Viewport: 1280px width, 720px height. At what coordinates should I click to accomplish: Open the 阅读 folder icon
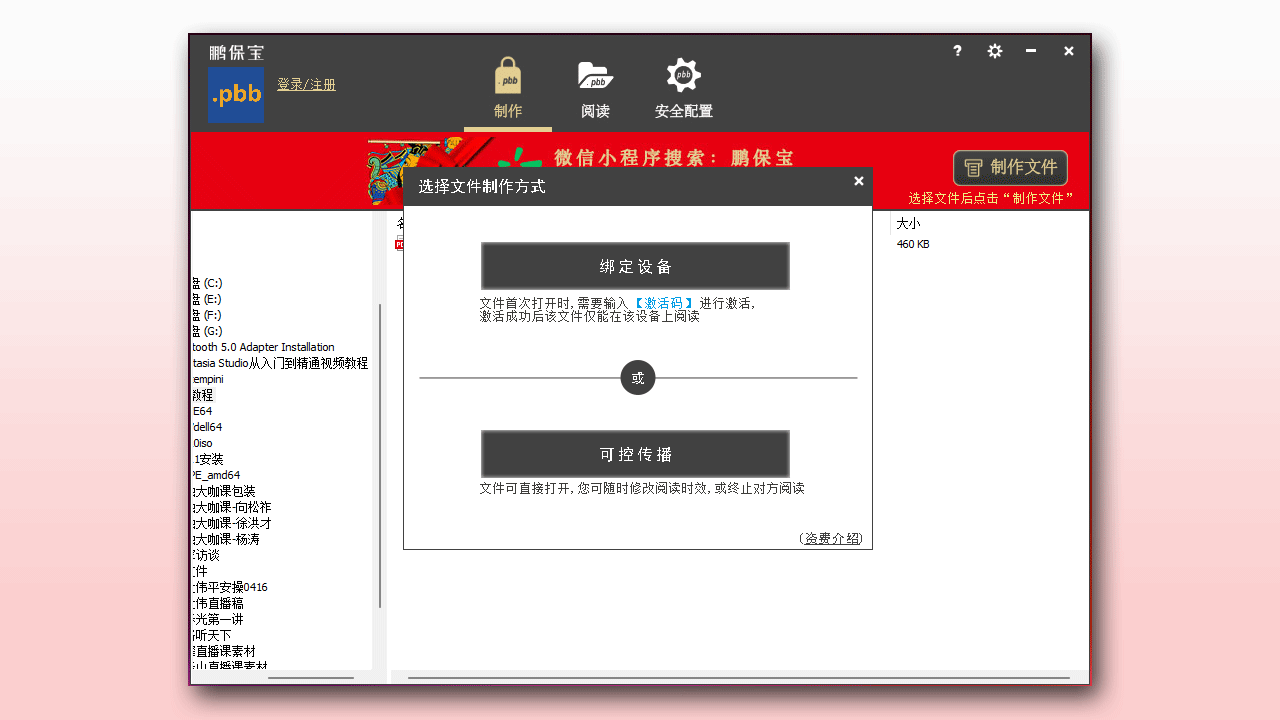click(x=595, y=74)
